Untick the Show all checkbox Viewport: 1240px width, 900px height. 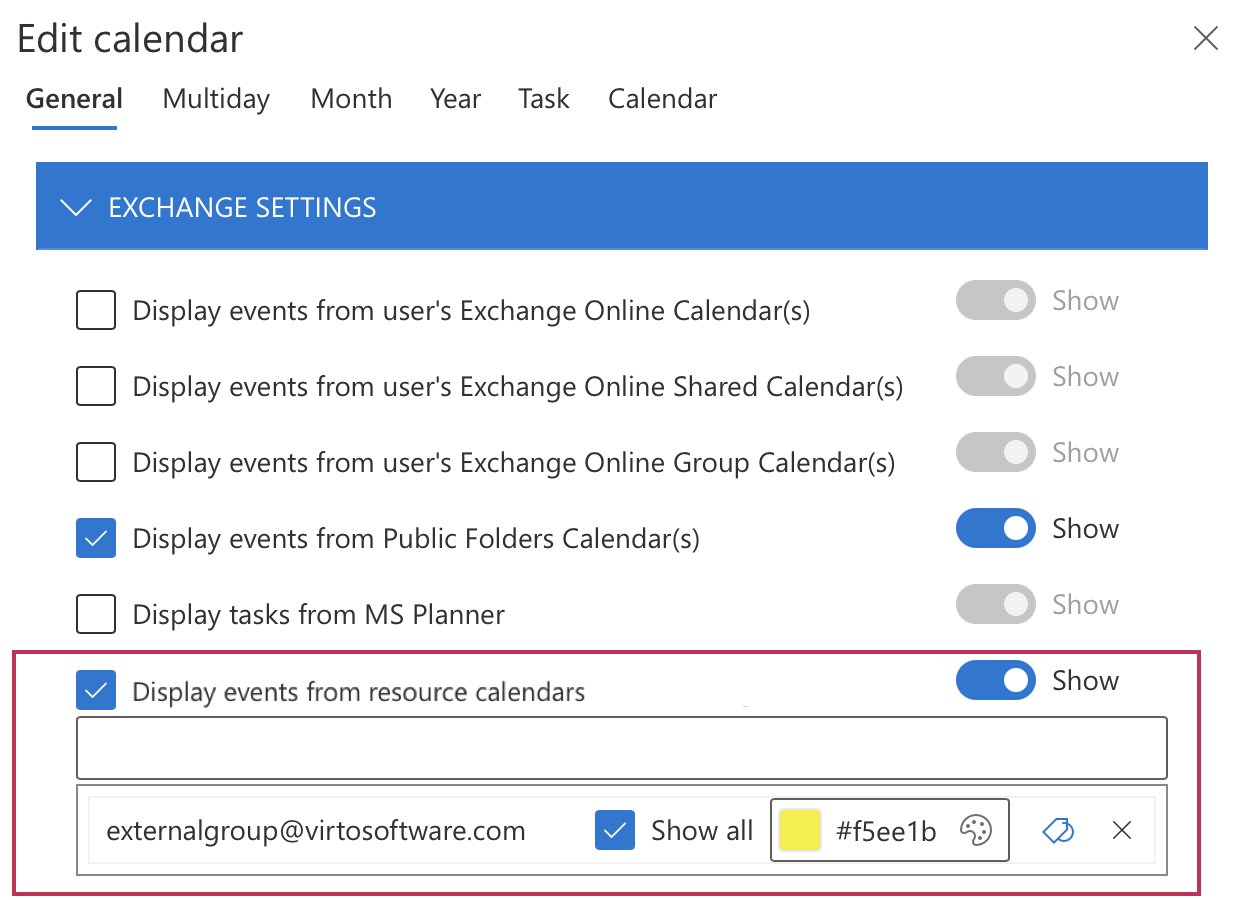click(615, 830)
